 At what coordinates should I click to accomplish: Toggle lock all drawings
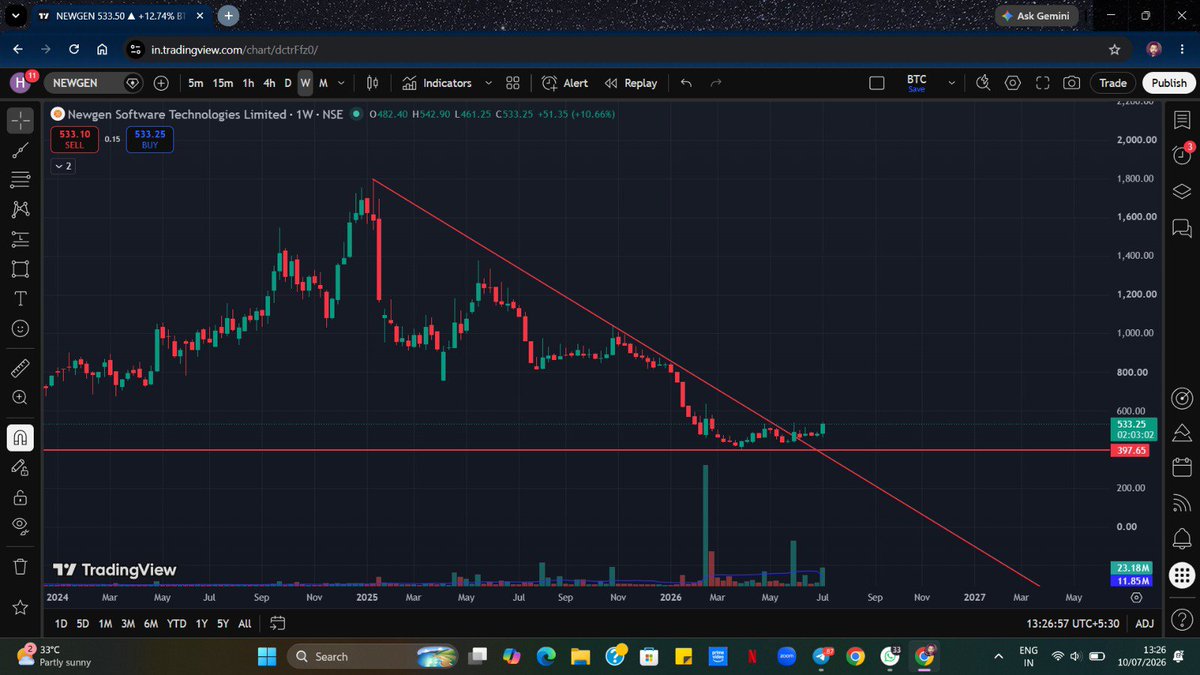click(x=20, y=497)
